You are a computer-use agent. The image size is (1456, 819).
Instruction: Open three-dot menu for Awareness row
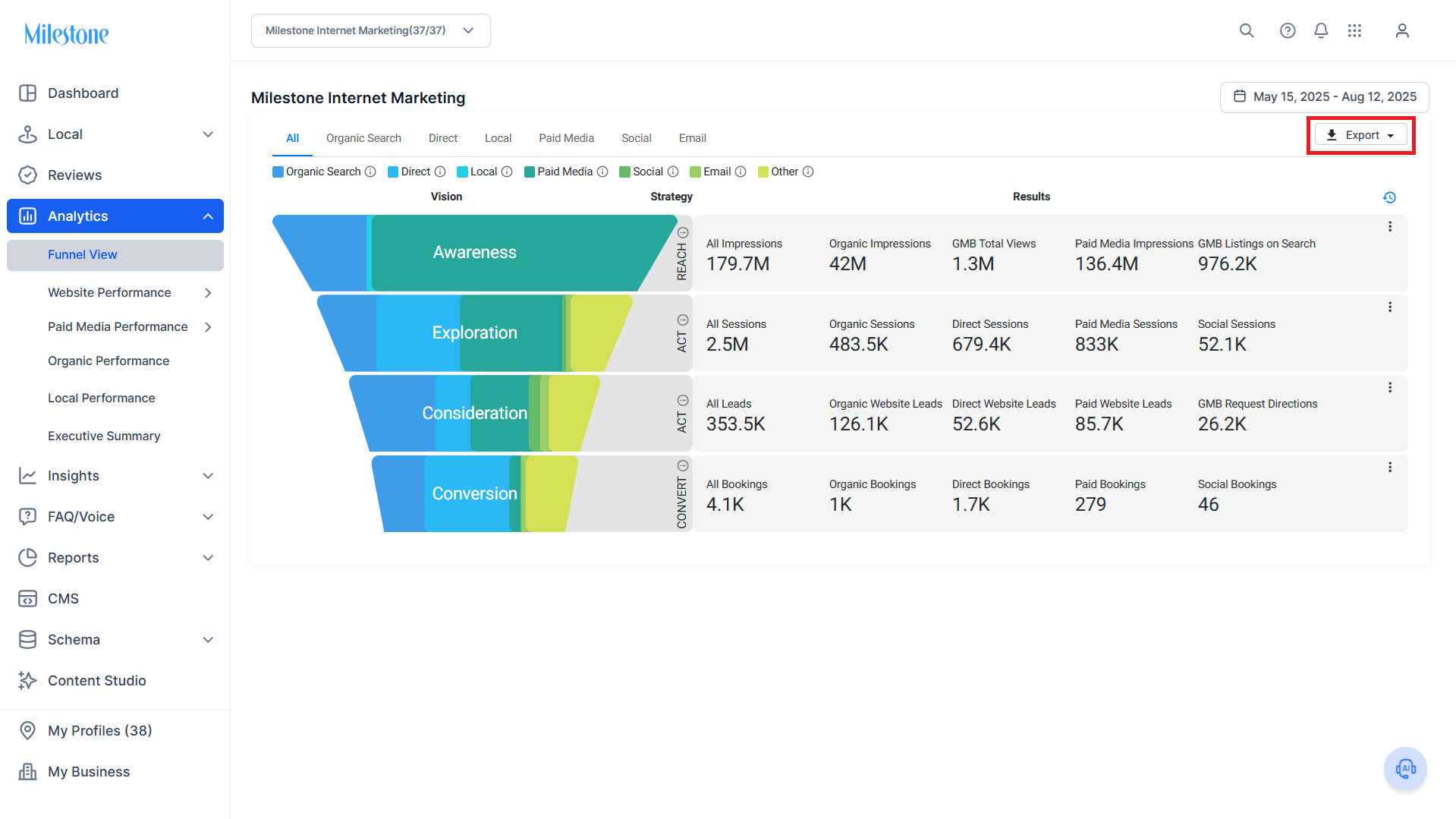[1390, 226]
